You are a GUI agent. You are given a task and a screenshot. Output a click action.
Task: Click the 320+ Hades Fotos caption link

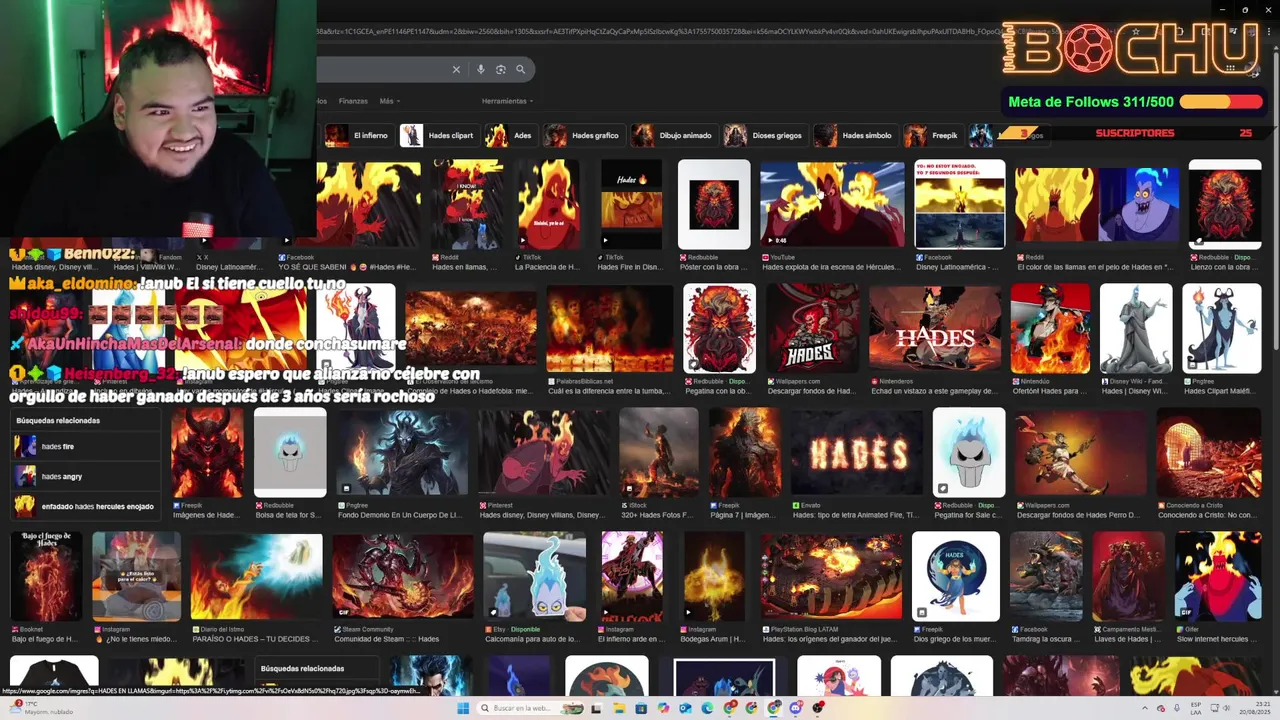pyautogui.click(x=658, y=515)
